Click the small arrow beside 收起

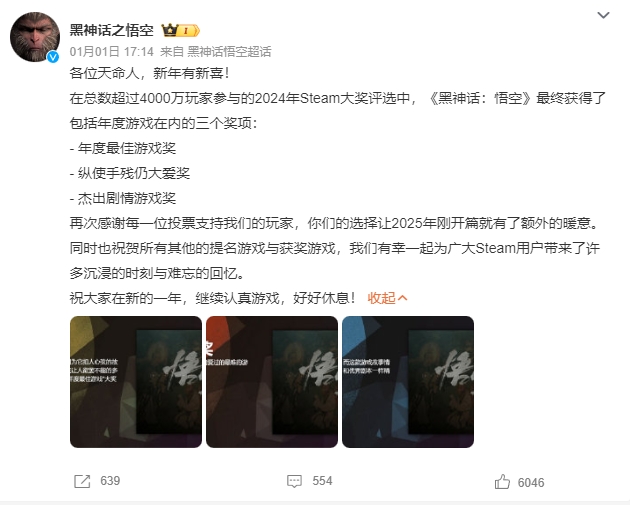coord(402,298)
